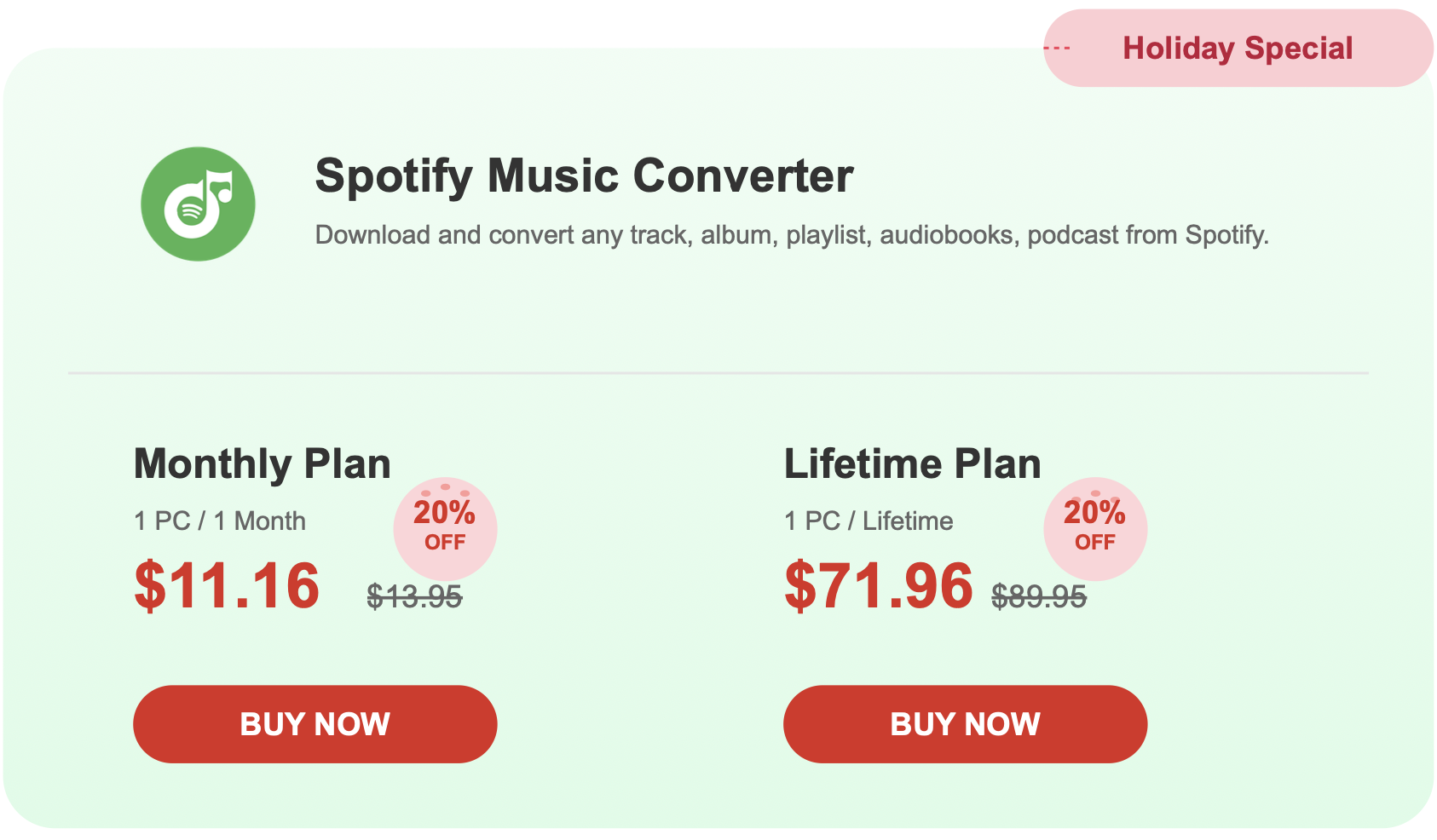
Task: Click the Monthly Plan 20% OFF badge
Action: point(445,528)
